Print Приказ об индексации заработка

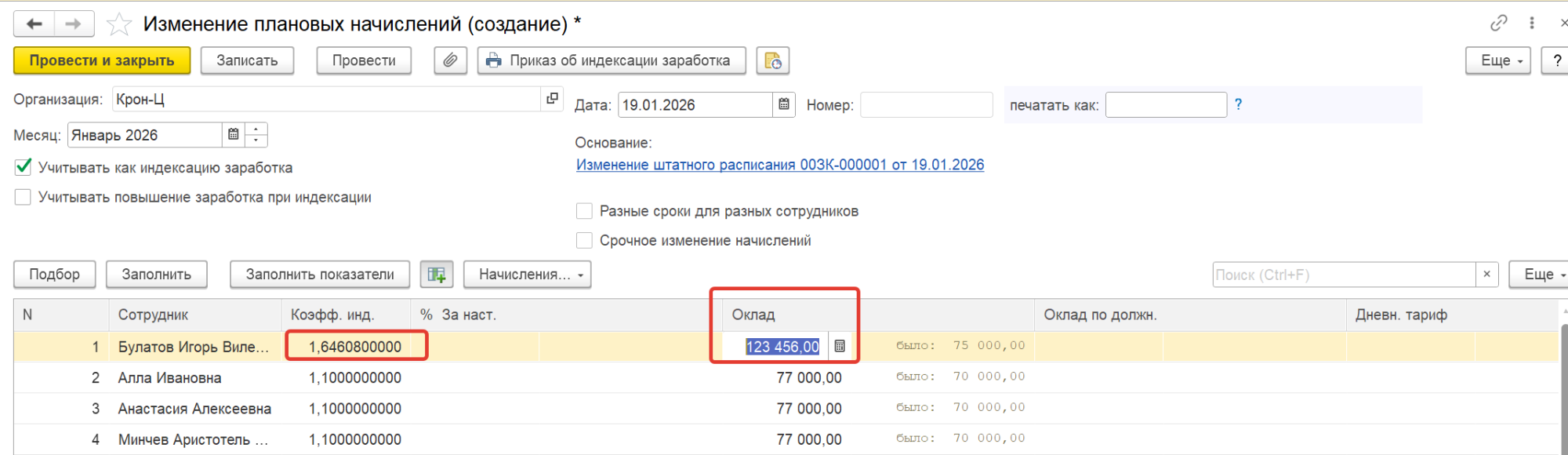point(612,60)
